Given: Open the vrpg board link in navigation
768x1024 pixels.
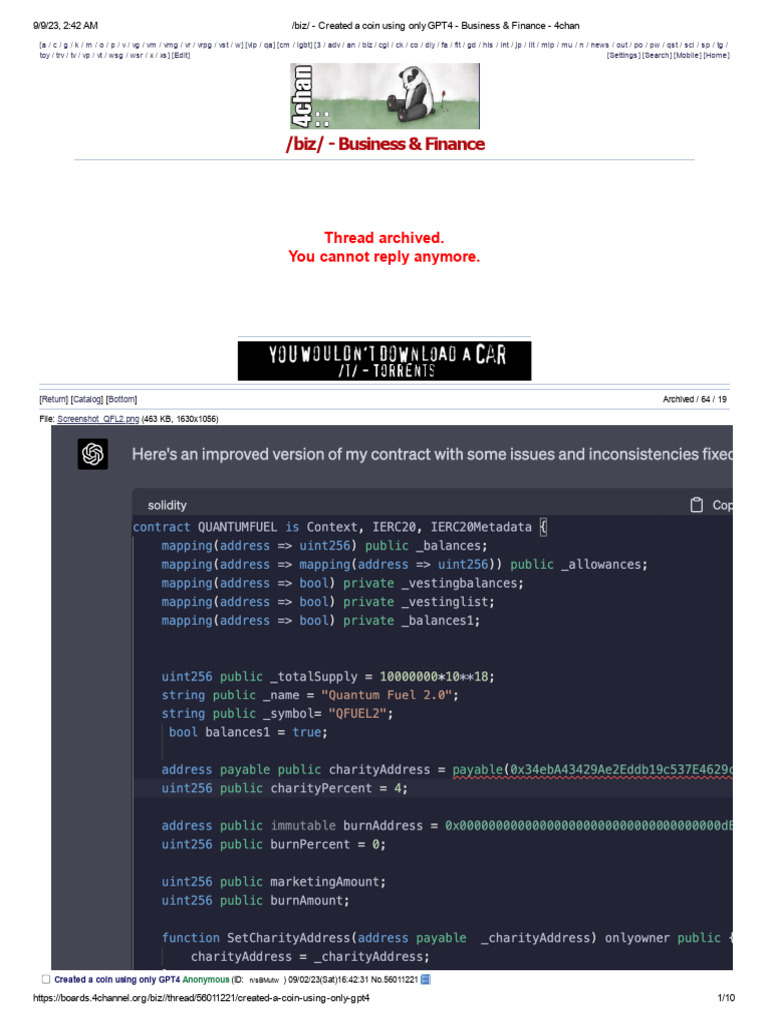Looking at the screenshot, I should point(205,45).
